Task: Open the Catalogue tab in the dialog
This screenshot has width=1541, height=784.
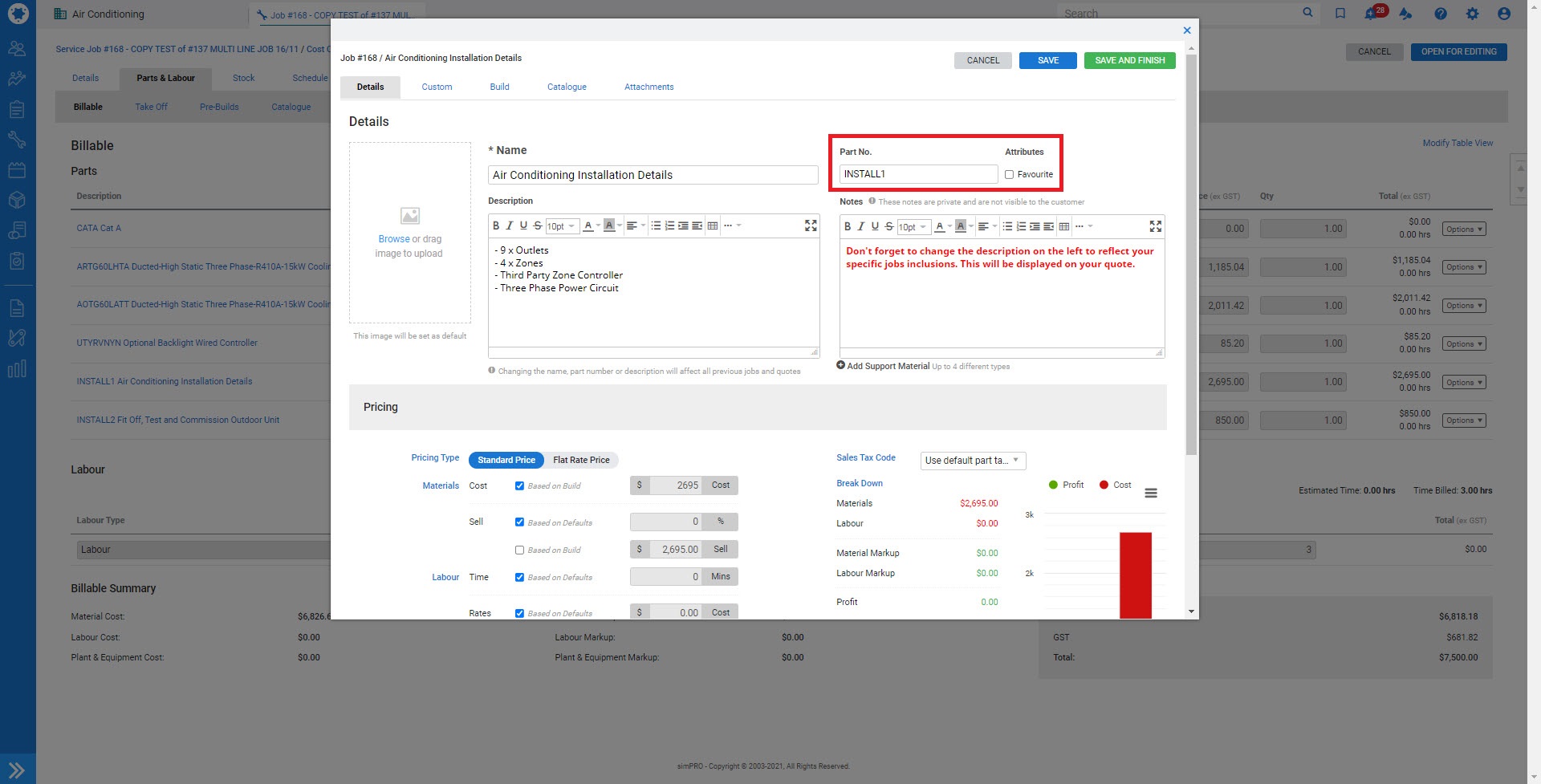Action: [x=567, y=87]
